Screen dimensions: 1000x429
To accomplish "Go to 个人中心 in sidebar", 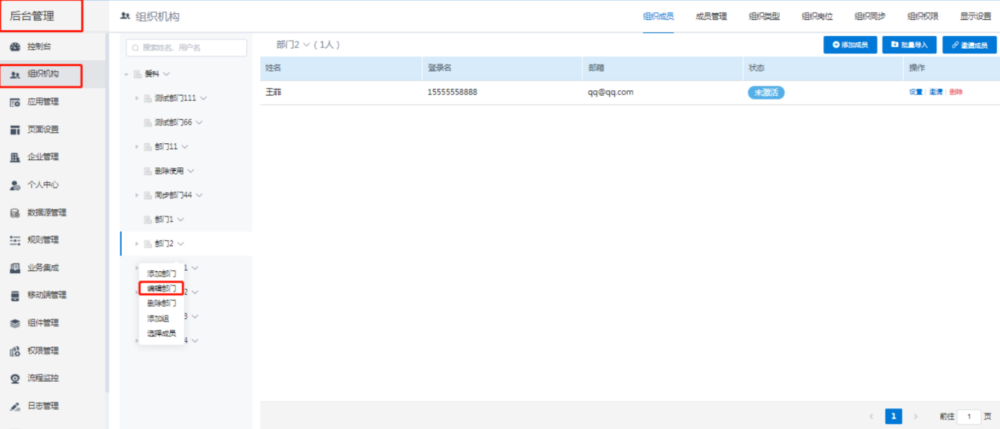I will (15, 185).
